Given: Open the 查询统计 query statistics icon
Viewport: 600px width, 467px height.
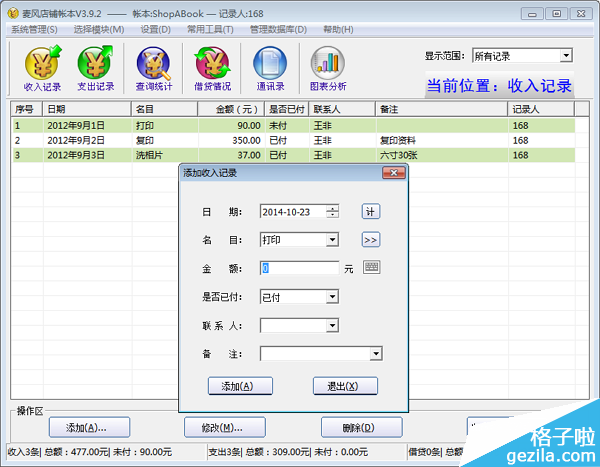Looking at the screenshot, I should click(153, 70).
